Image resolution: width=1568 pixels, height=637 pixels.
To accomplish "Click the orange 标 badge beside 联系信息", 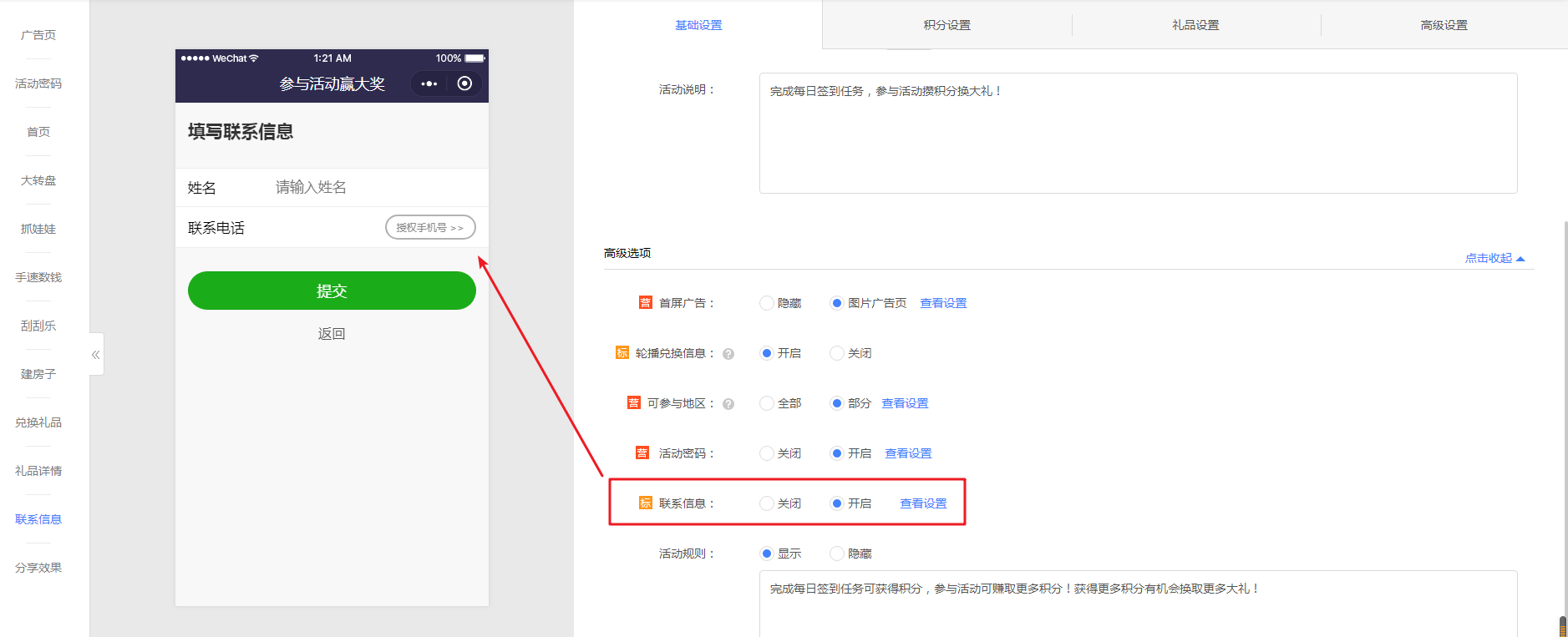I will click(x=646, y=503).
